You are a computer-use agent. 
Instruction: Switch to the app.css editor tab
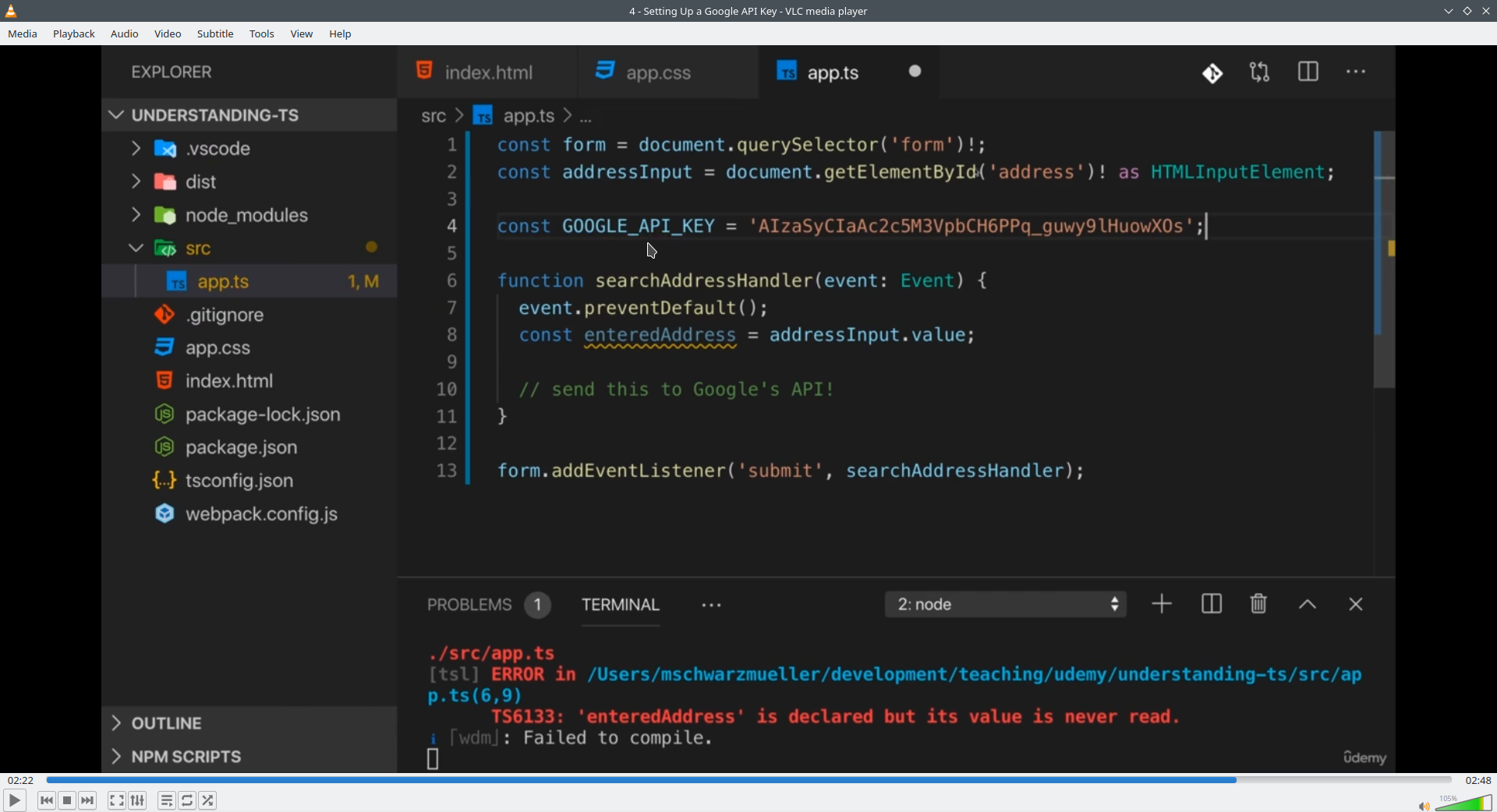coord(667,72)
